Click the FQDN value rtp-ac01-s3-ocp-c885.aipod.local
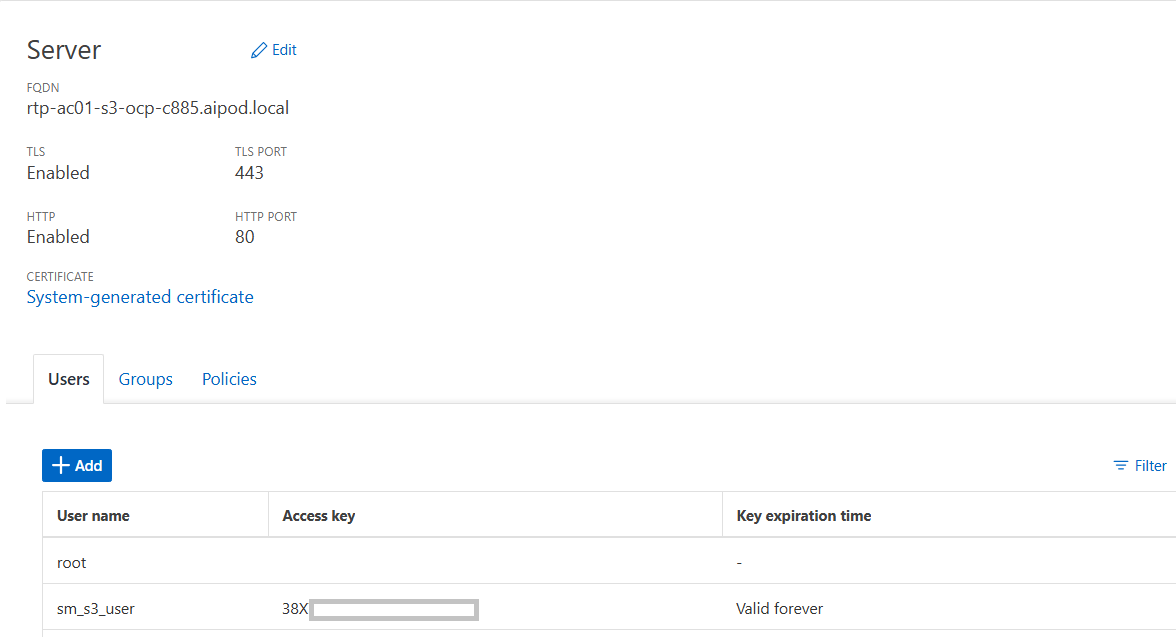 click(x=158, y=107)
